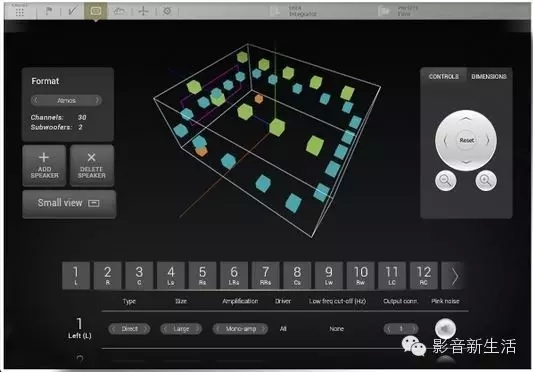Change Size from Large using right arrow

point(197,329)
